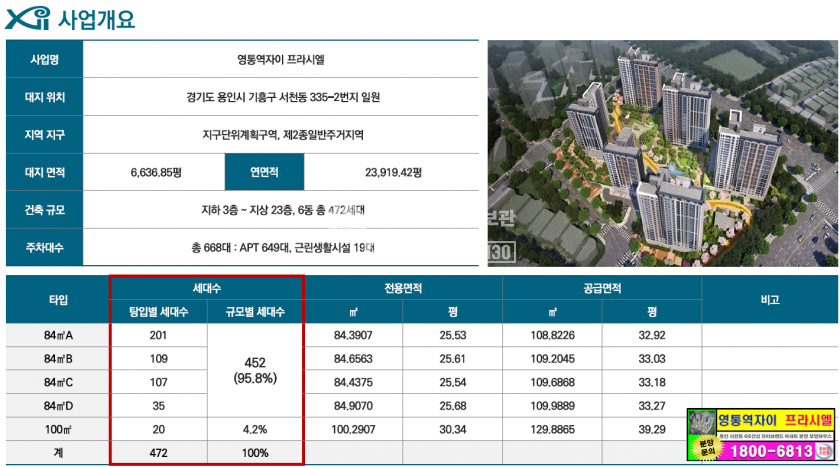Select the 대지 위치 header cell
840x467 pixels.
[45, 97]
